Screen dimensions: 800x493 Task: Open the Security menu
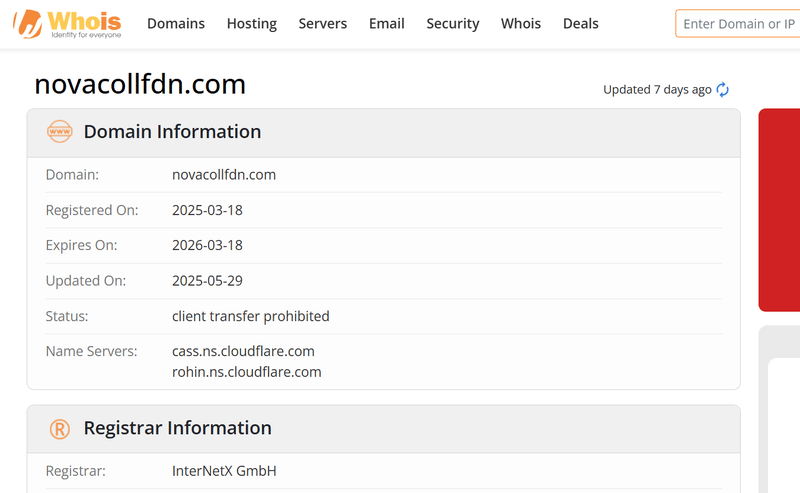pyautogui.click(x=453, y=23)
